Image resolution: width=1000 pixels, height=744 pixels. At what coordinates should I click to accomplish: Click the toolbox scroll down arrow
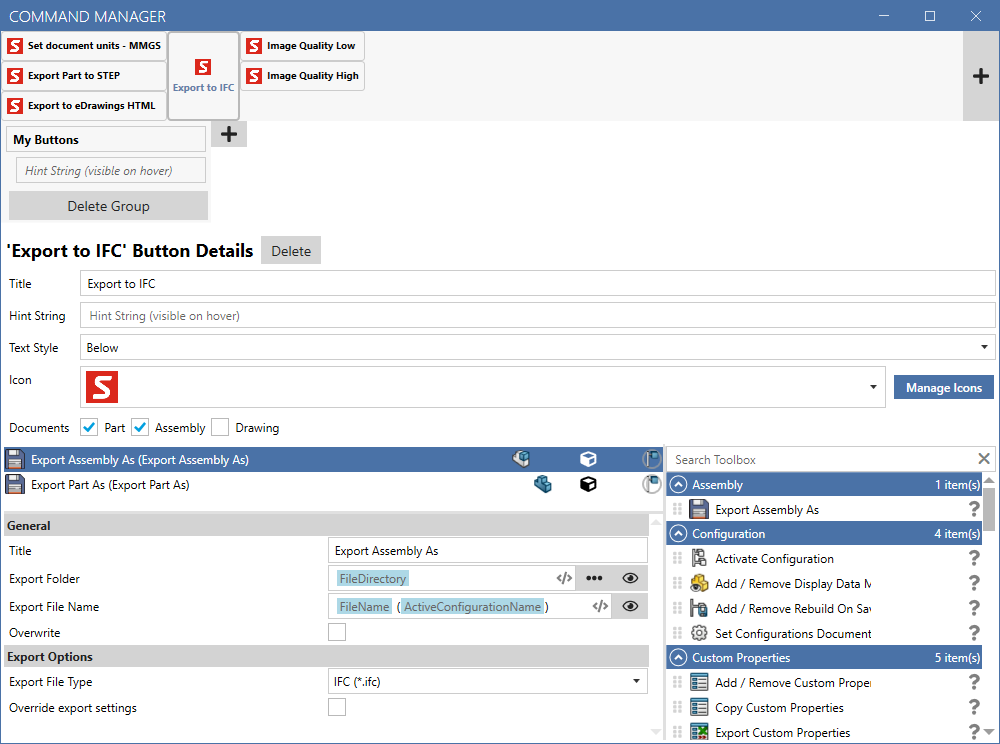(989, 732)
